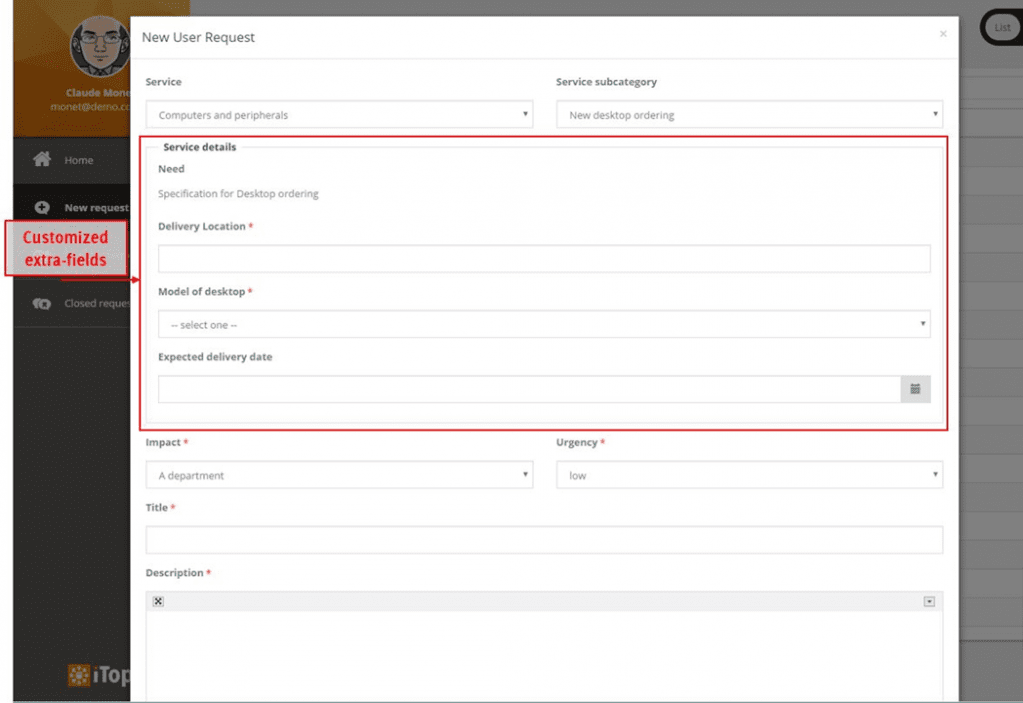Click the Home house icon in sidebar
The height and width of the screenshot is (703, 1023).
point(42,159)
